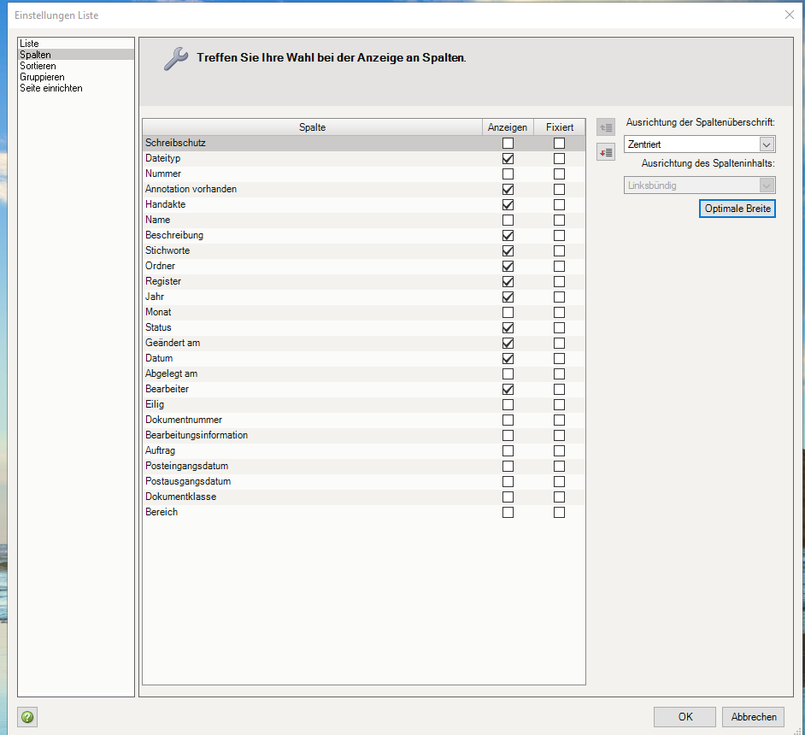The image size is (805, 735).
Task: Open Spaltenüberschrift alignment dropdown (Zentriert)
Action: pos(699,144)
